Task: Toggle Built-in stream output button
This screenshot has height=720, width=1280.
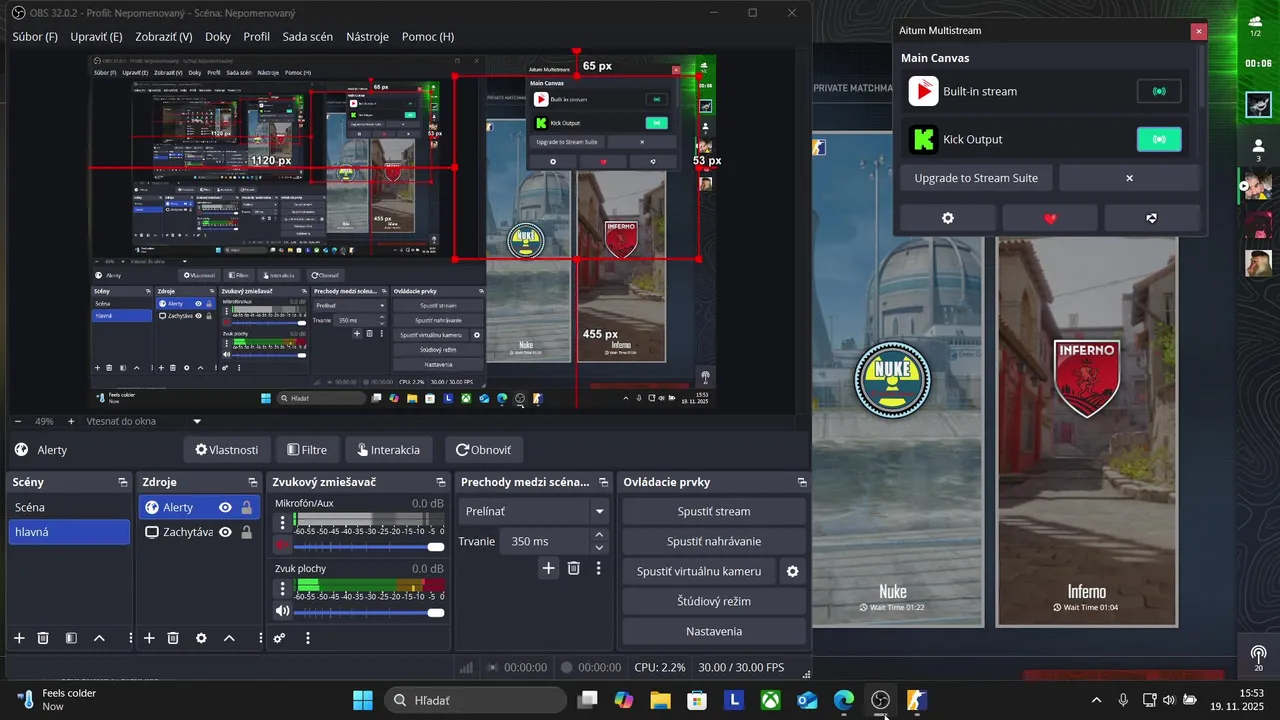Action: coord(1159,91)
